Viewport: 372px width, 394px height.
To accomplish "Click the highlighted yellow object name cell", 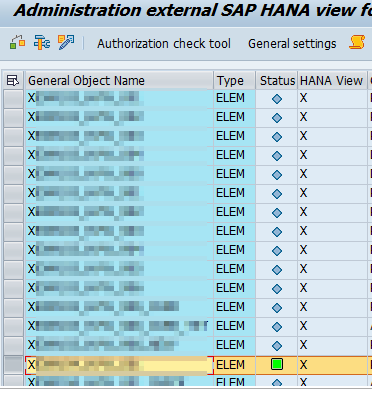I will [x=119, y=365].
